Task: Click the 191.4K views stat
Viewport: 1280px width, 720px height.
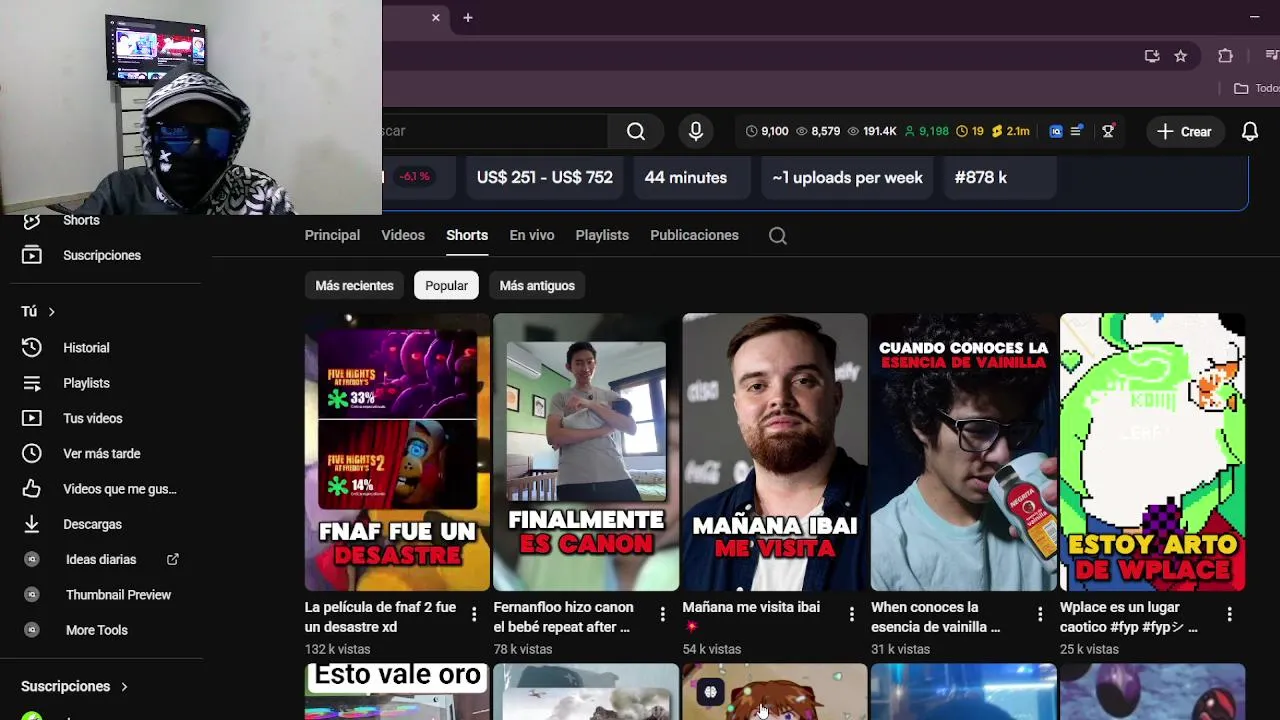Action: click(x=872, y=131)
